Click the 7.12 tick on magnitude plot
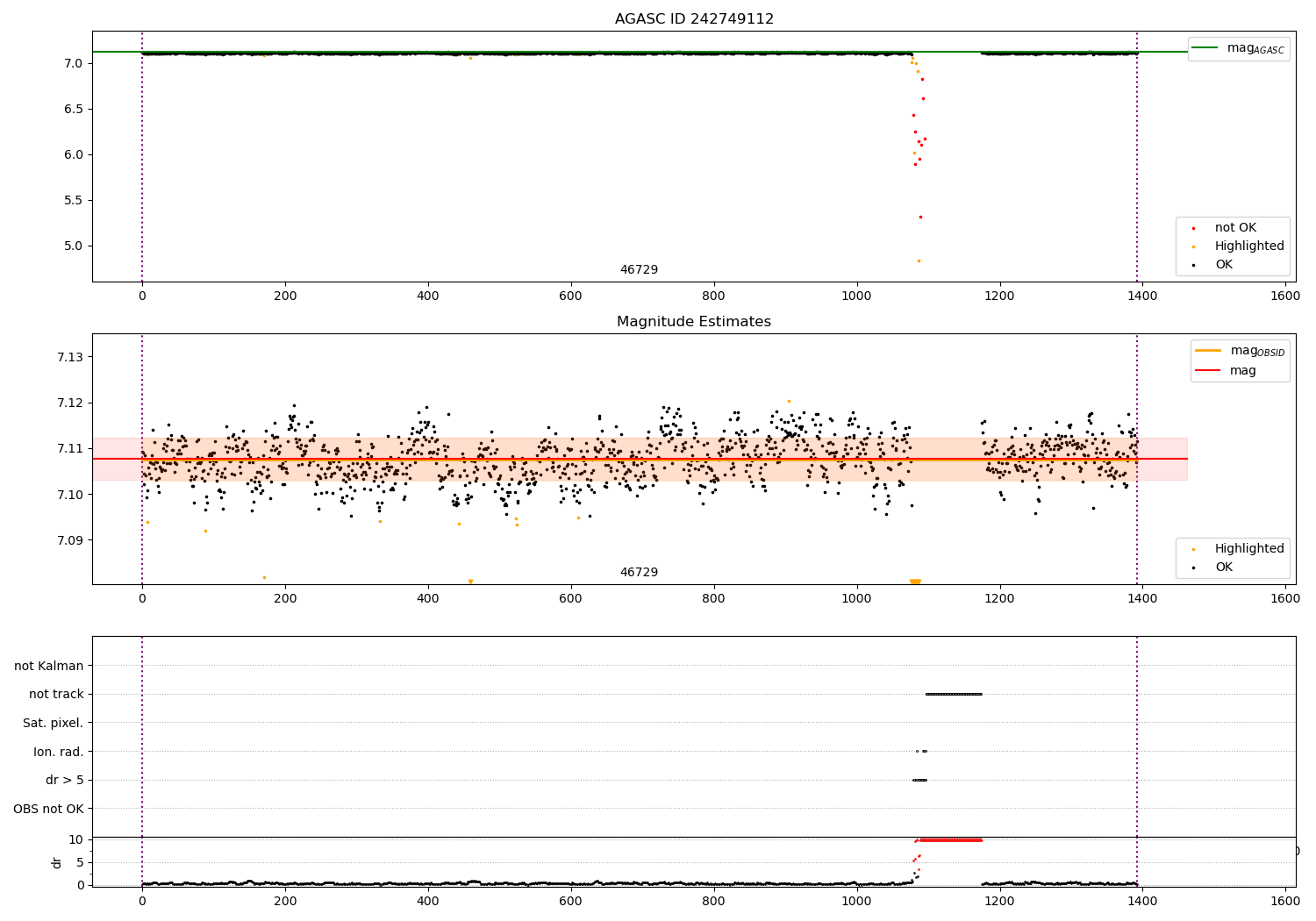 click(69, 403)
